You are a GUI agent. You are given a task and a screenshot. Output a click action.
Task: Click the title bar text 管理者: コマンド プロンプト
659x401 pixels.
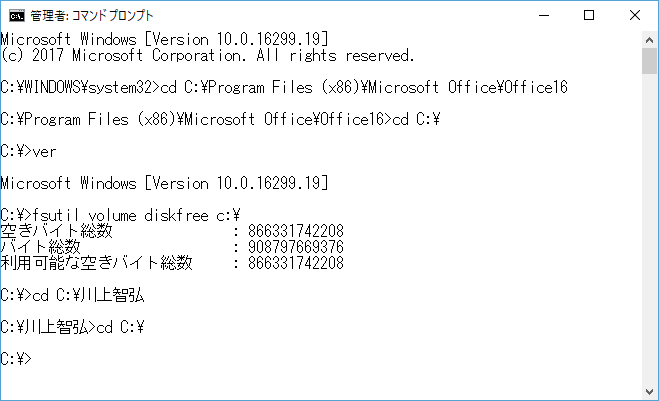(92, 15)
